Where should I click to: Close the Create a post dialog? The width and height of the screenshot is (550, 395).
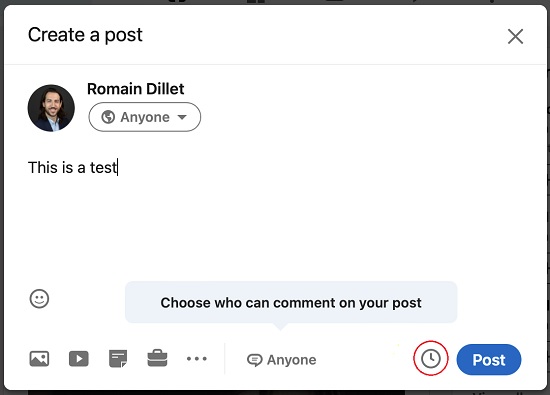pos(515,36)
